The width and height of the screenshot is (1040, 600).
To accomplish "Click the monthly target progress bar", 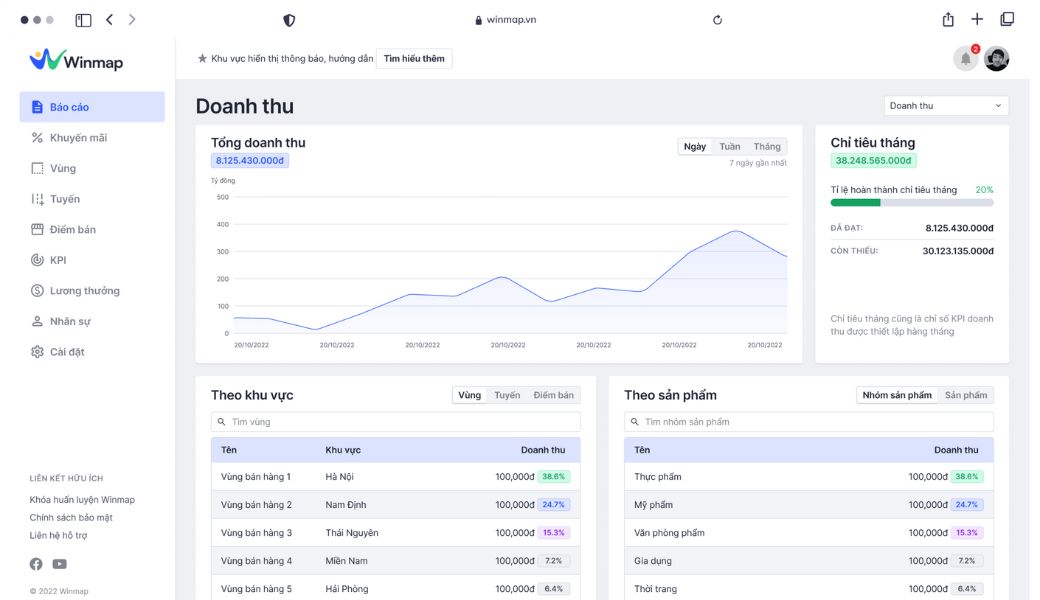I will point(912,203).
